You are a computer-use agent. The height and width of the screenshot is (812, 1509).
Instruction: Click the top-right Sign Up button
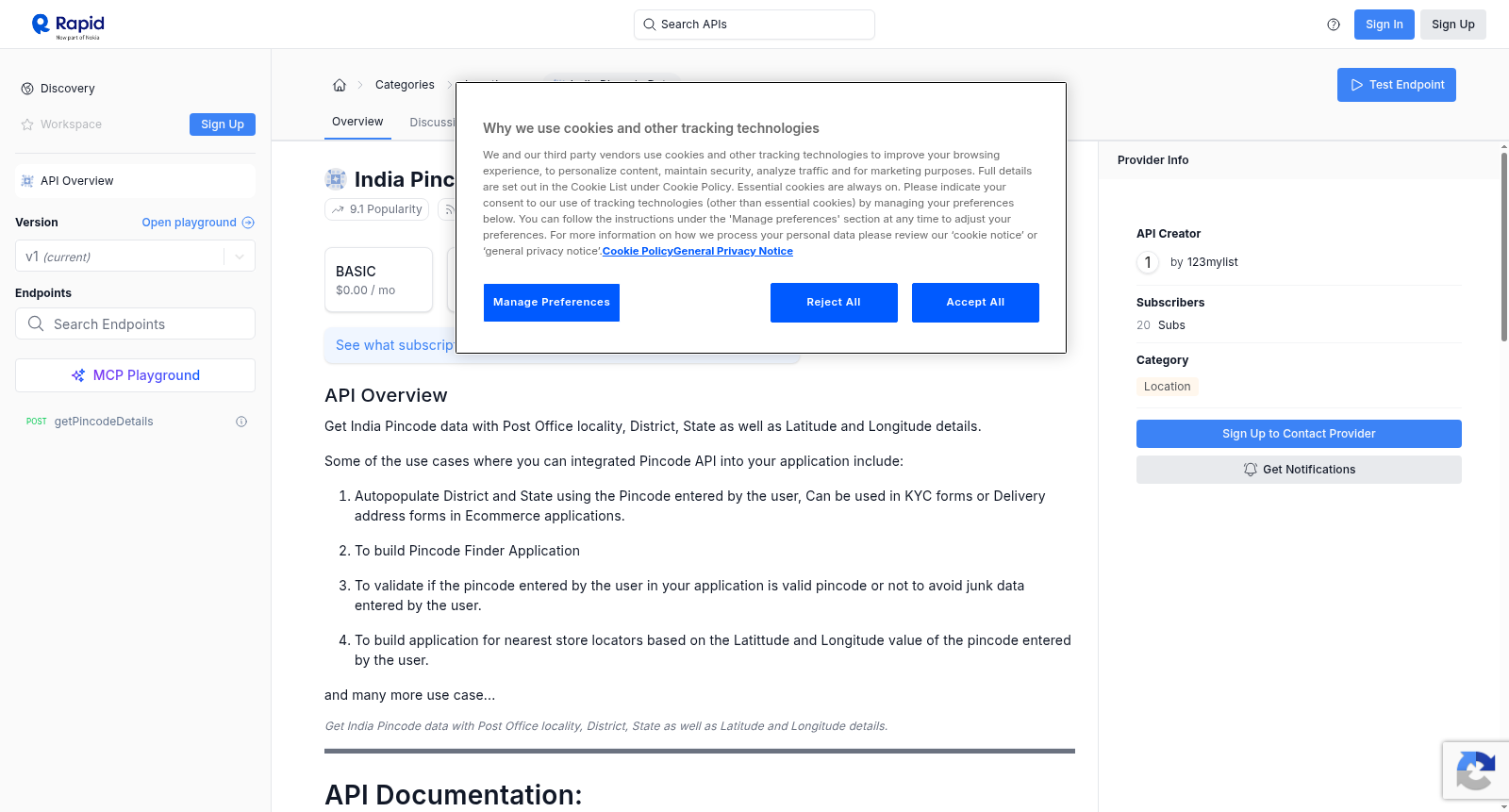pyautogui.click(x=1452, y=25)
